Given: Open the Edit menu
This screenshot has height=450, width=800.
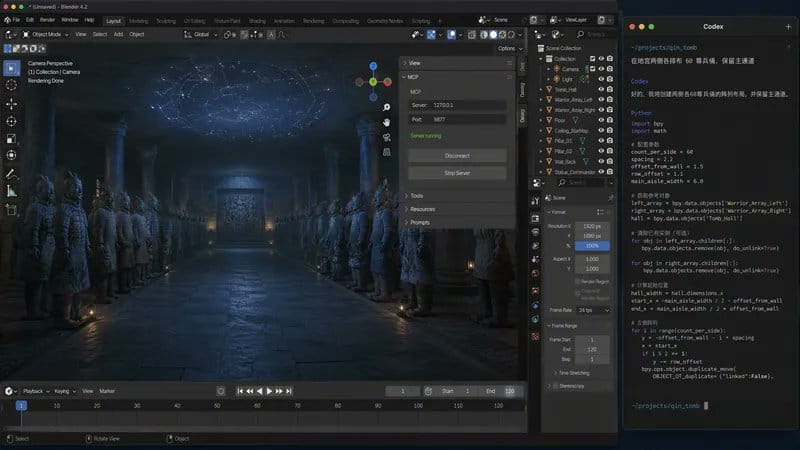Looking at the screenshot, I should (30, 20).
